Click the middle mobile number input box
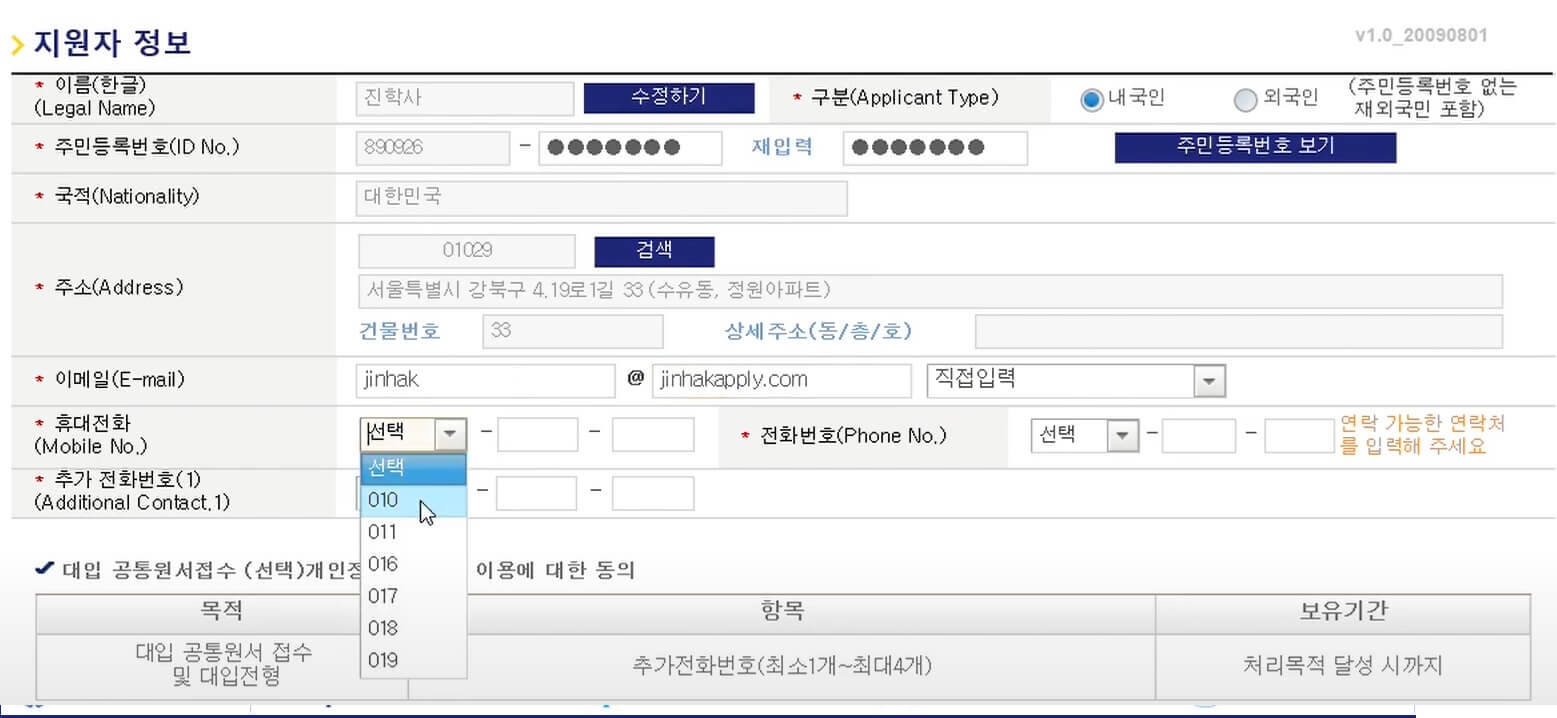The width and height of the screenshot is (1557, 718). pyautogui.click(x=537, y=434)
